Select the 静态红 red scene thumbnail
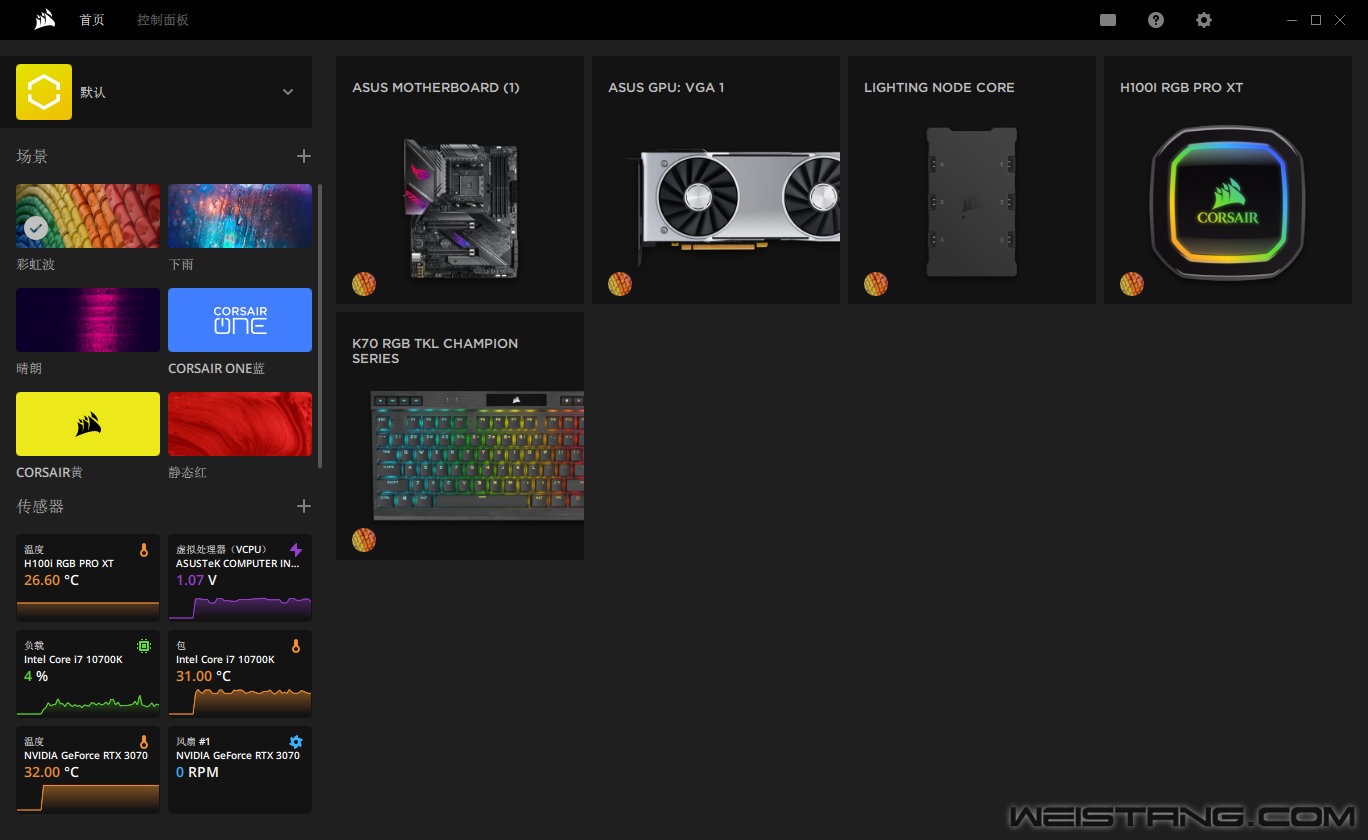The height and width of the screenshot is (840, 1368). point(240,424)
